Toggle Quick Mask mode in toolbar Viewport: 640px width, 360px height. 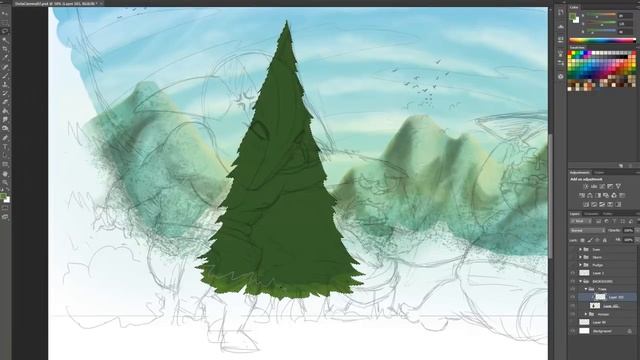[5, 209]
